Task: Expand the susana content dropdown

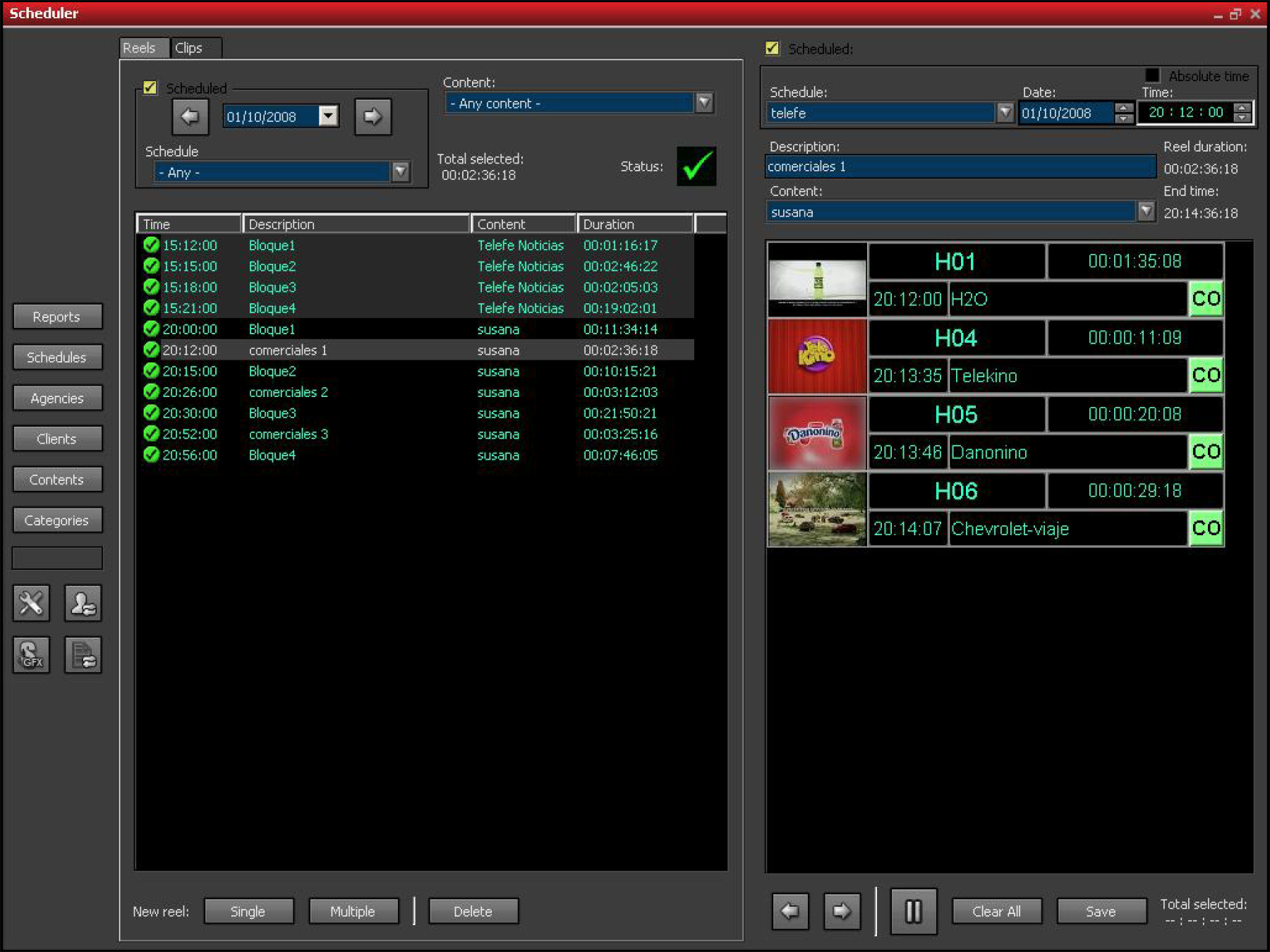Action: pyautogui.click(x=1146, y=212)
